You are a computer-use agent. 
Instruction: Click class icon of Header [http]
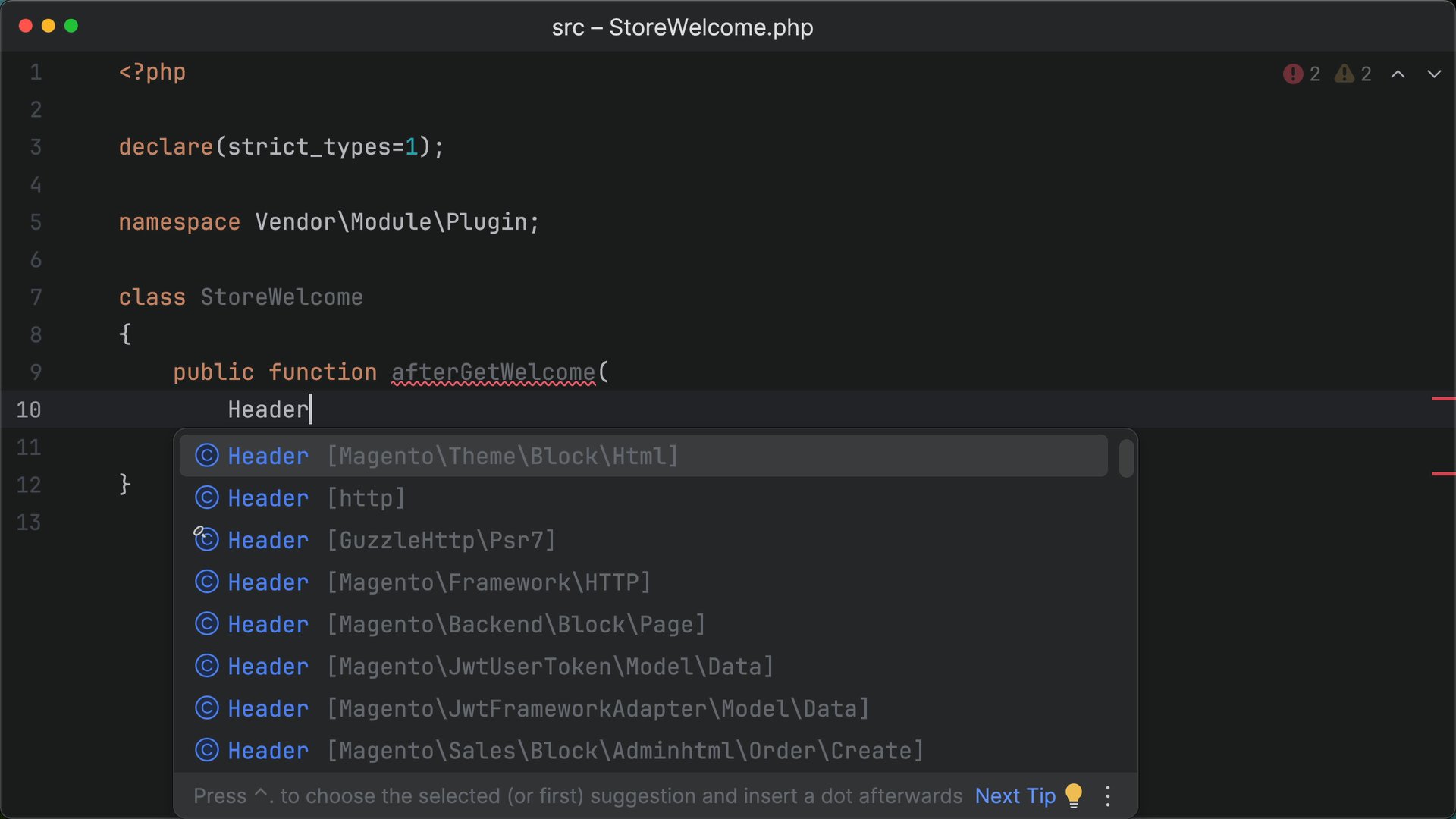(206, 497)
